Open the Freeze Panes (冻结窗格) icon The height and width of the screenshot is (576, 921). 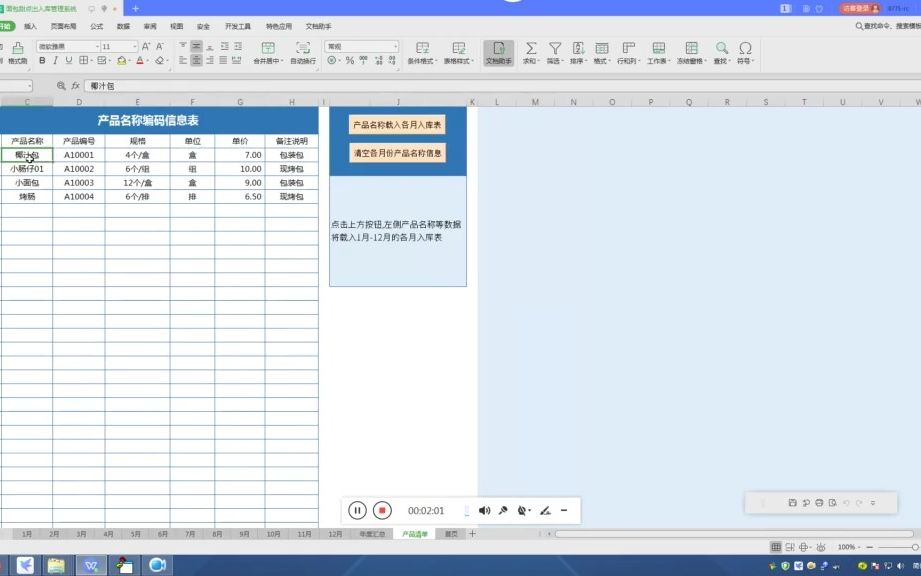click(690, 50)
